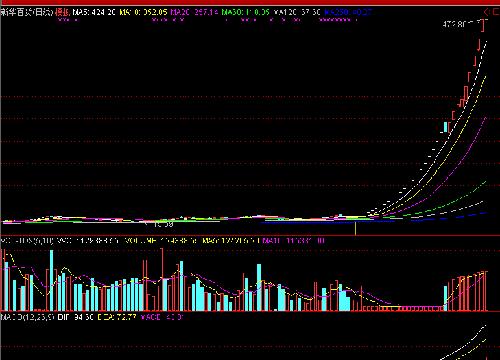Click the red label right of the stock name

tap(62, 12)
